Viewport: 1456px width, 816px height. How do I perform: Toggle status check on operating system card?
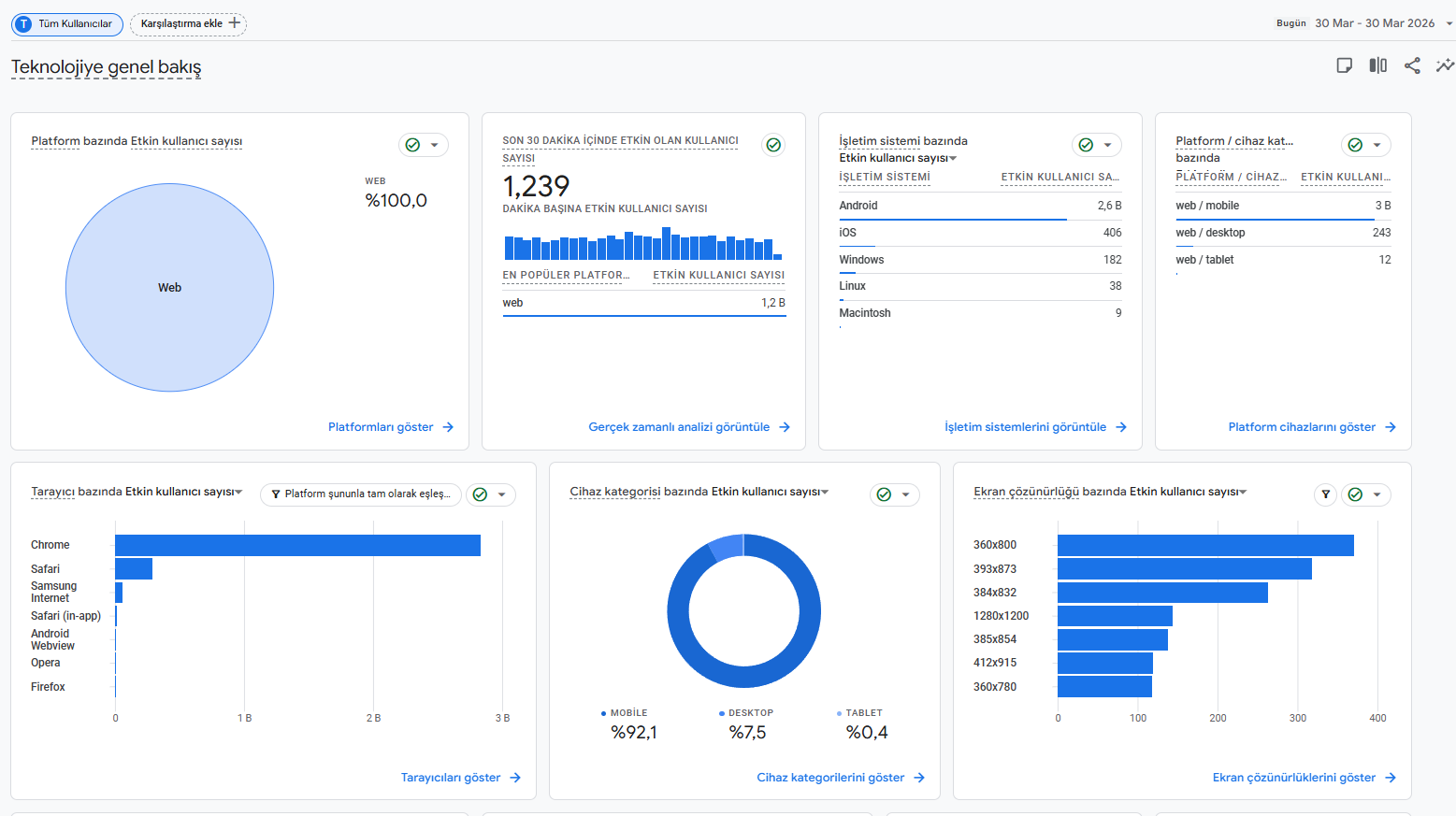(1086, 145)
